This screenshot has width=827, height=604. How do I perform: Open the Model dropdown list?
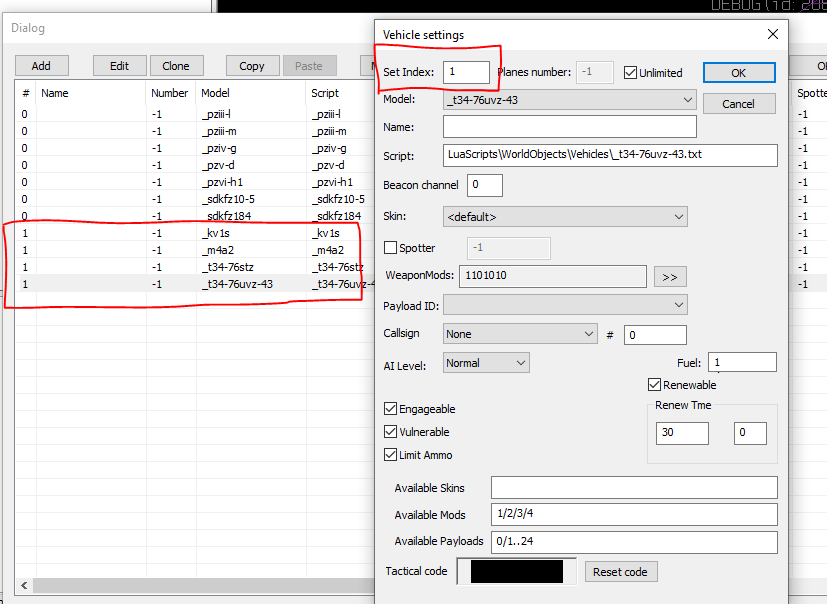tap(686, 100)
